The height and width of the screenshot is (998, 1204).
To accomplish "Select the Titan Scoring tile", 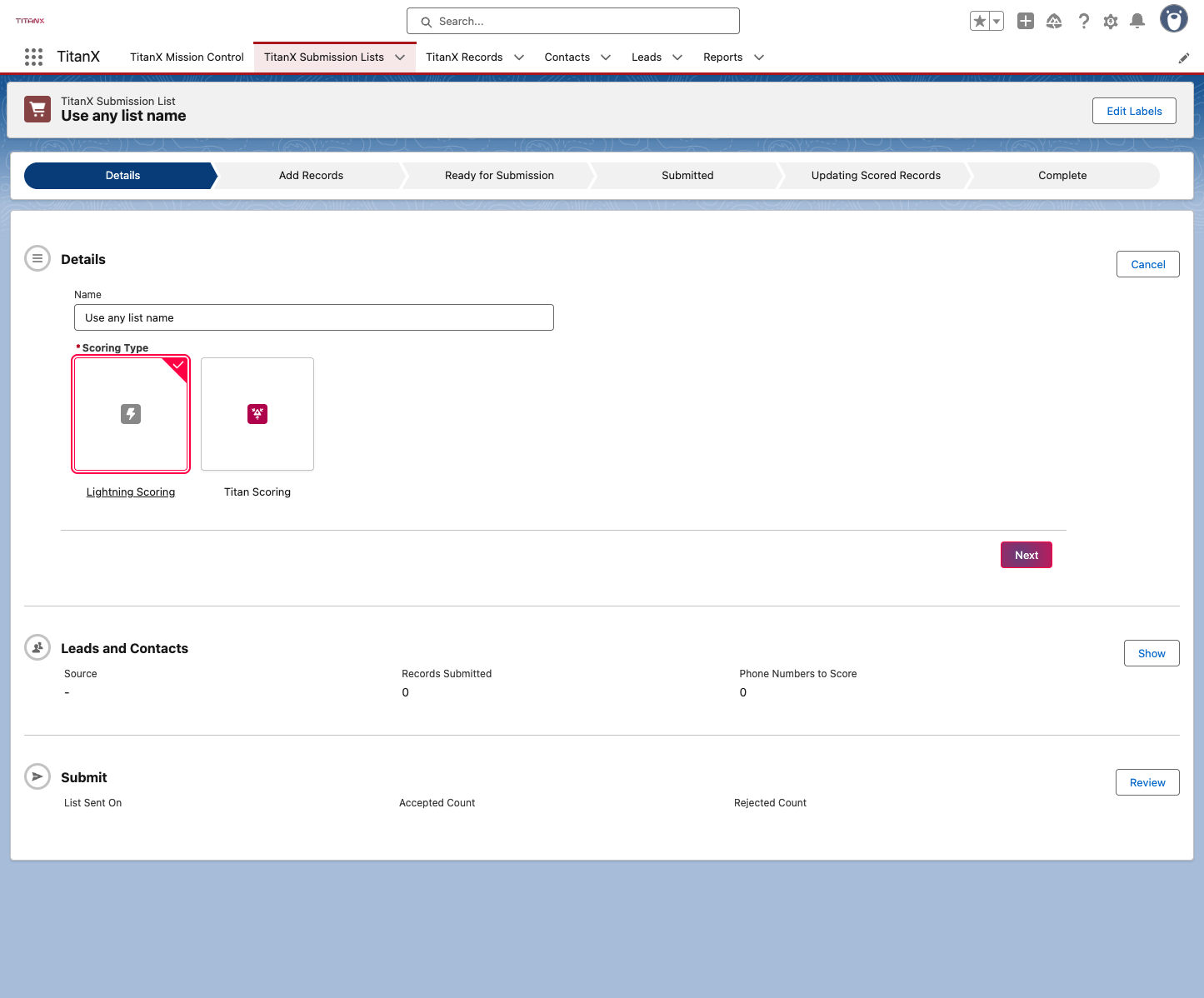I will click(257, 414).
